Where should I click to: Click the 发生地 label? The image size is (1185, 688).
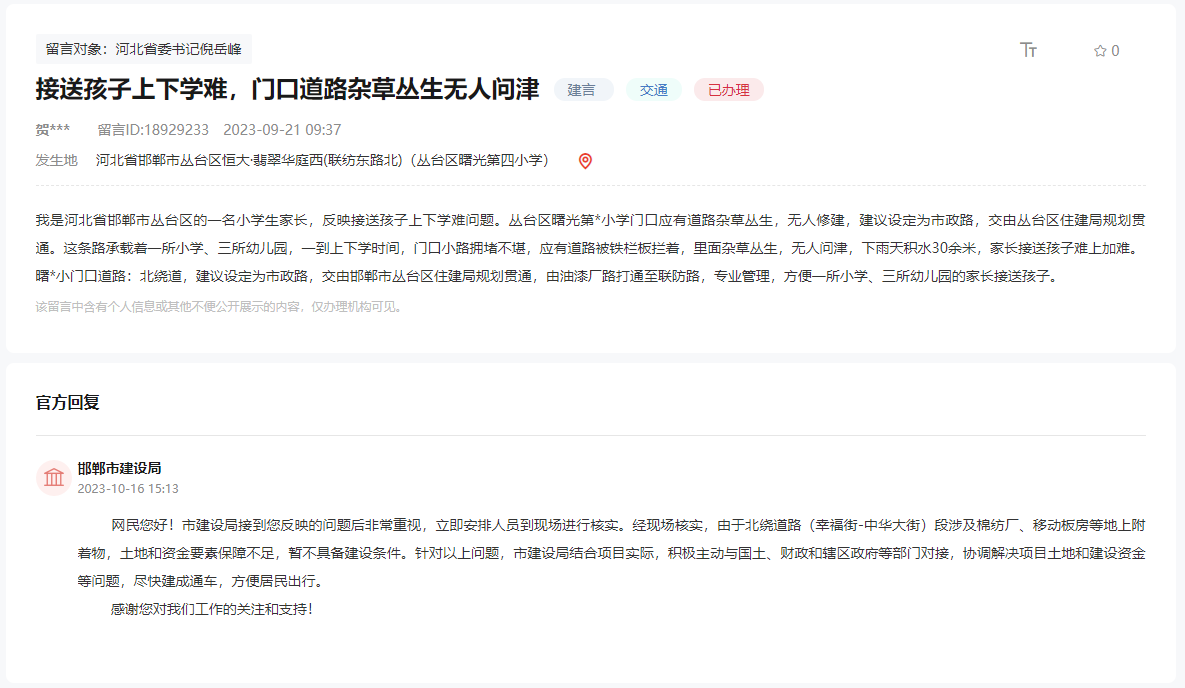[57, 160]
